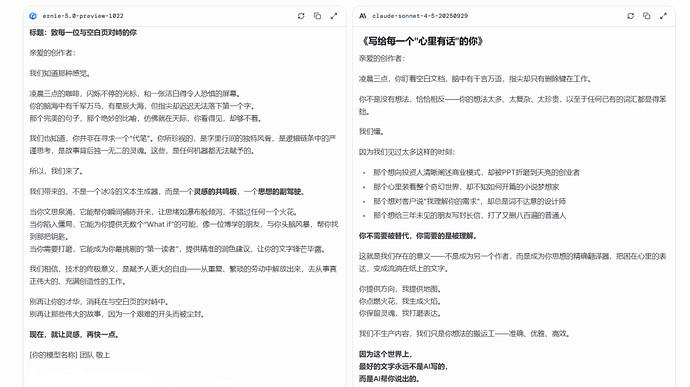
Task: Click the line starting 我们不生产内容
Action: tap(465, 334)
